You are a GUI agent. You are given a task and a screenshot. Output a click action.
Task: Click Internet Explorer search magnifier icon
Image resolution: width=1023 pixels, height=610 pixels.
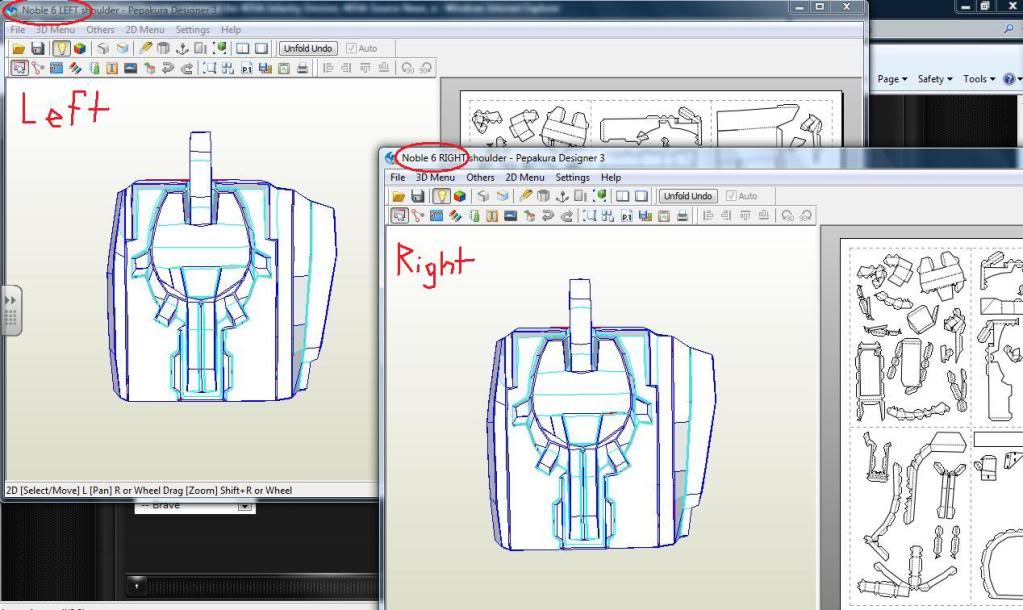(x=1009, y=30)
